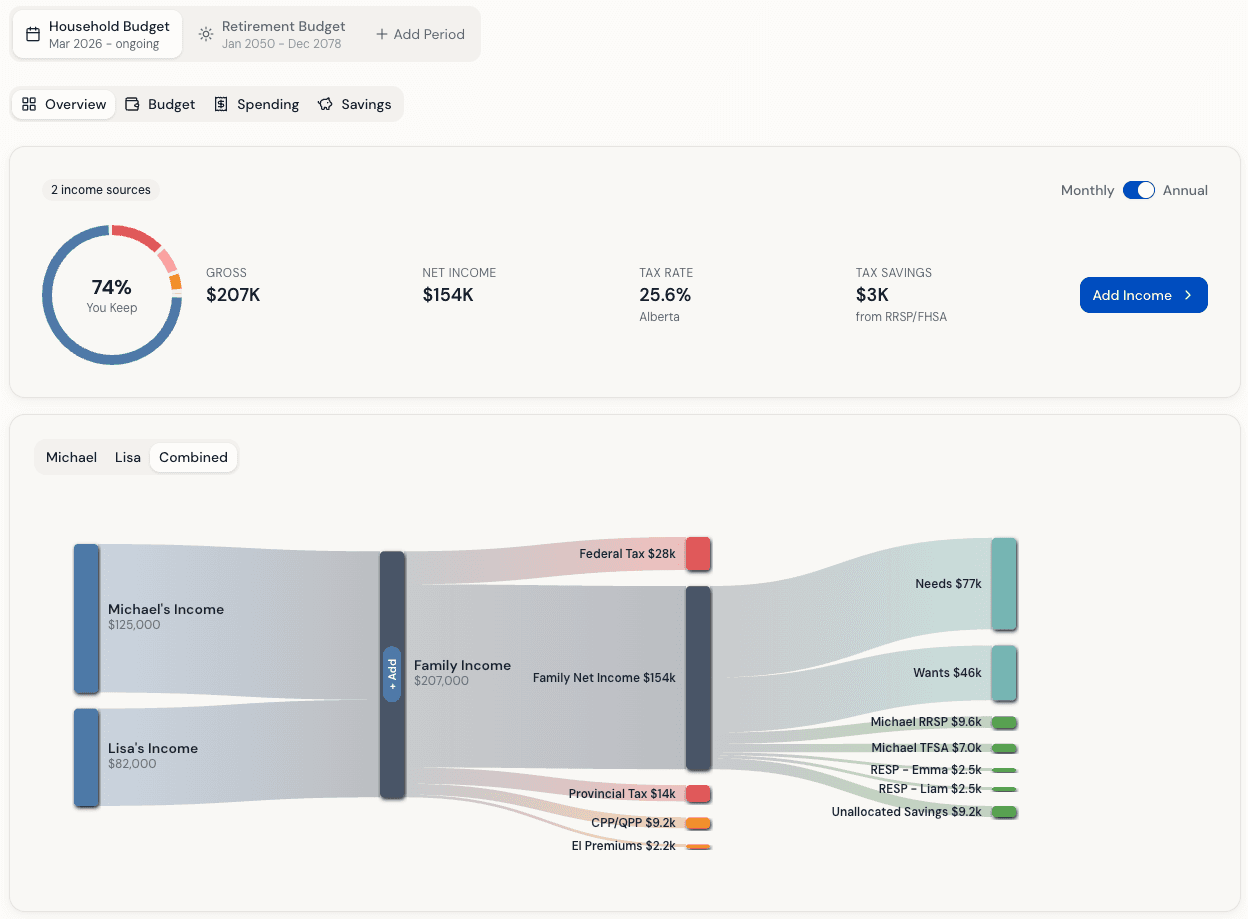
Task: Click the calendar icon on Household Budget period
Action: pyautogui.click(x=32, y=33)
